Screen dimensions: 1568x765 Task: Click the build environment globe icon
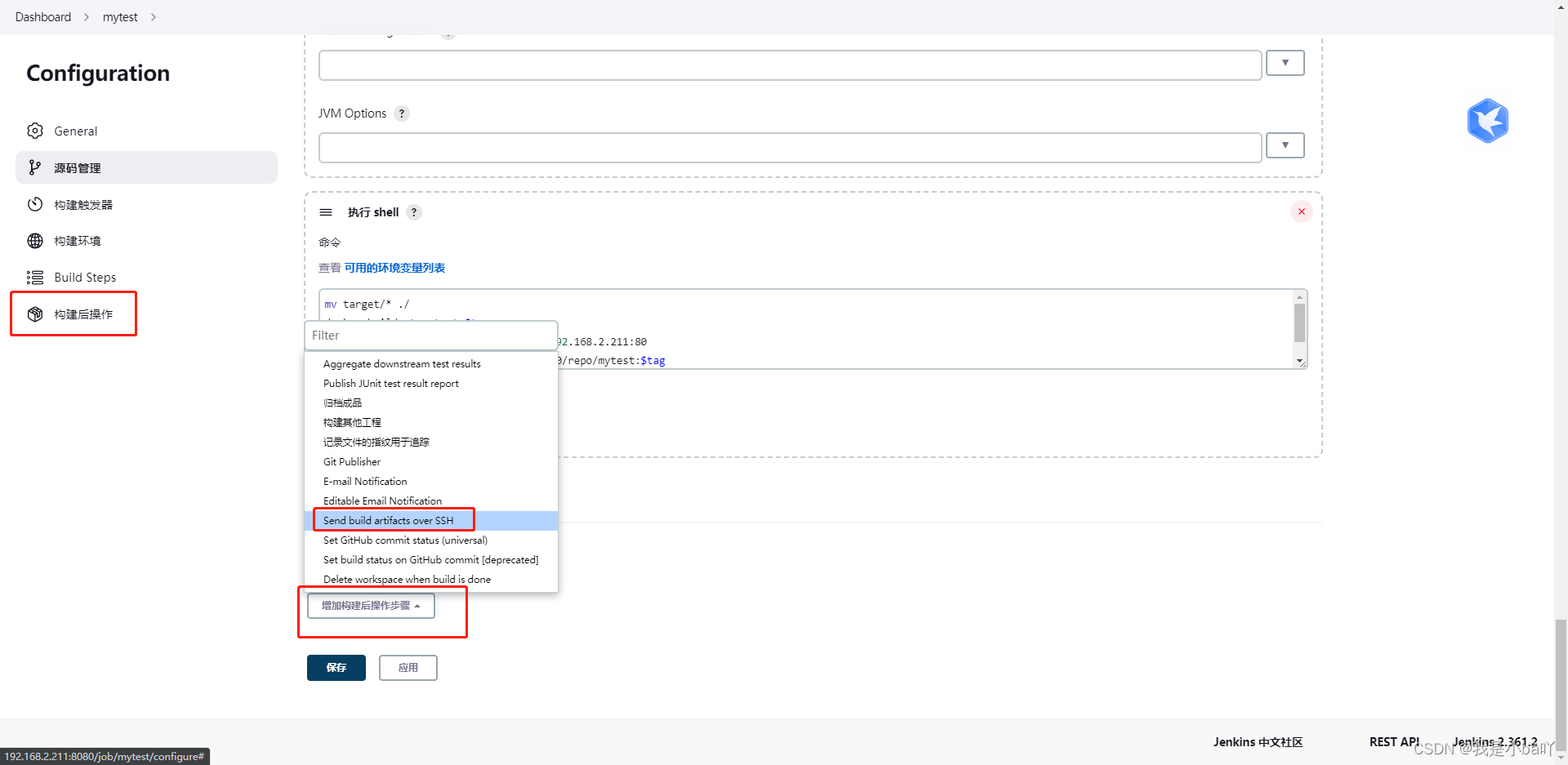pyautogui.click(x=35, y=241)
